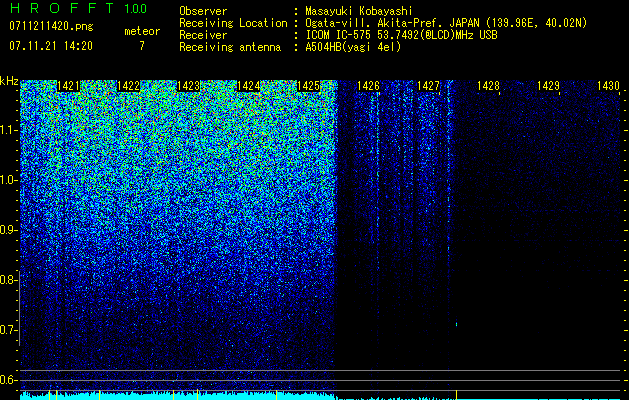This screenshot has width=629, height=400.
Task: Select the meteor count value 7
Action: pyautogui.click(x=142, y=46)
